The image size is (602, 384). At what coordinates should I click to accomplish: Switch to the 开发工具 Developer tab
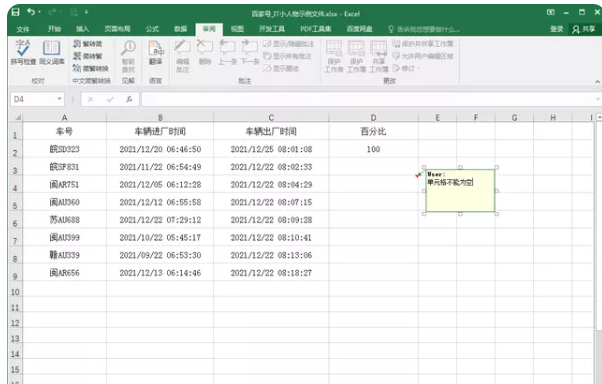(272, 29)
